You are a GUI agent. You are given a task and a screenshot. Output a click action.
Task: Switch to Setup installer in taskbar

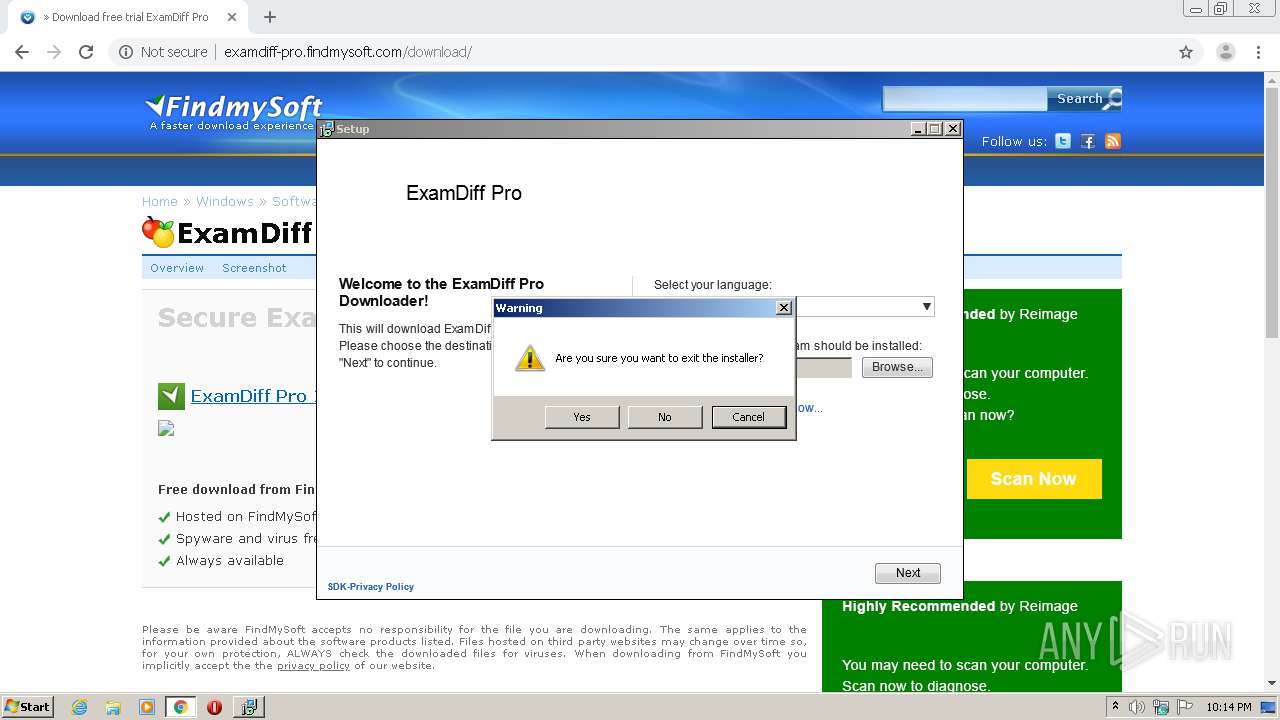248,707
